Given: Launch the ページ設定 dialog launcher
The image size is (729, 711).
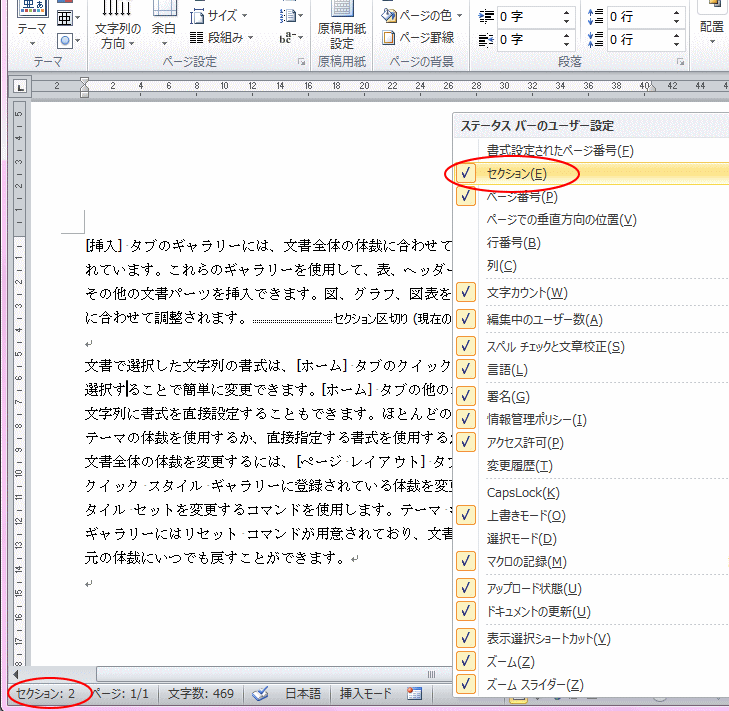Looking at the screenshot, I should pos(302,62).
